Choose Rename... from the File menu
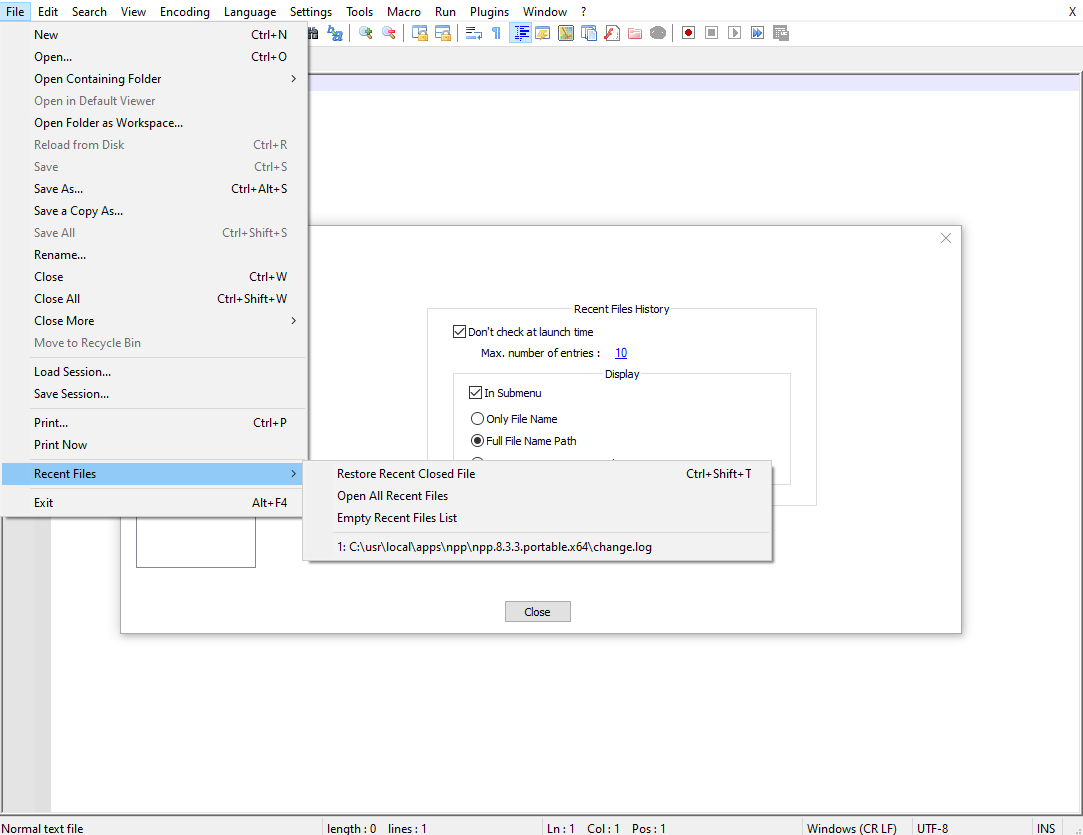1083x835 pixels. (154, 255)
